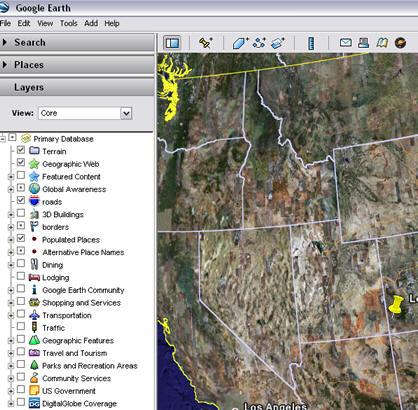The height and width of the screenshot is (410, 418).
Task: Click the Geographic Features mountain icon
Action: point(34,340)
